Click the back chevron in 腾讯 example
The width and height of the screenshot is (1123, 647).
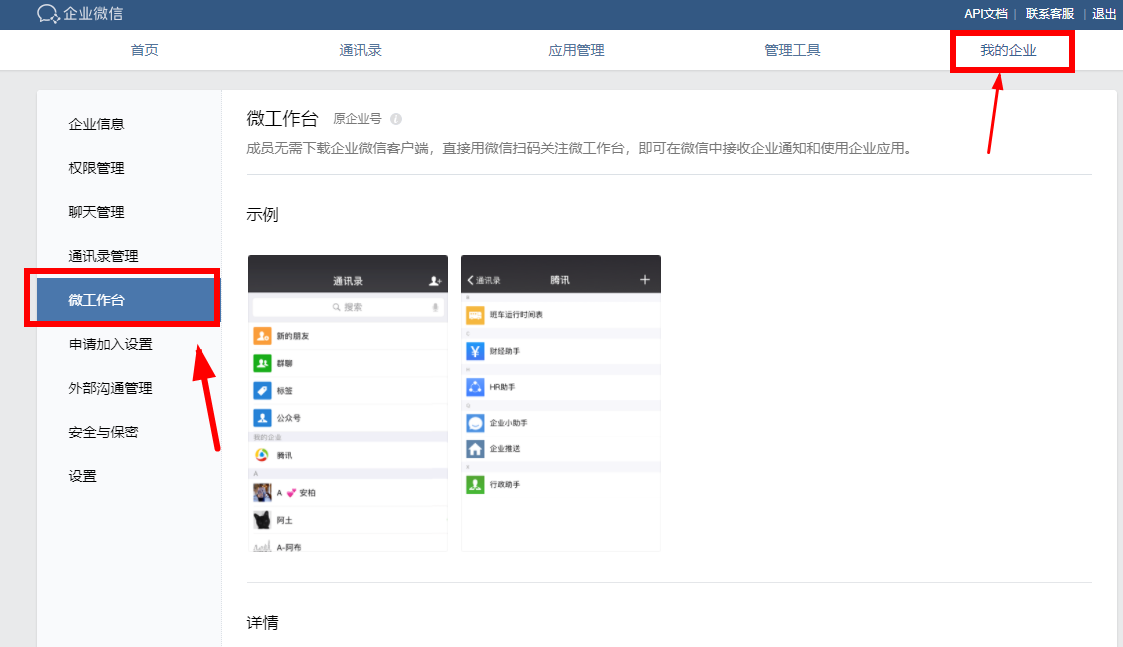pyautogui.click(x=471, y=280)
